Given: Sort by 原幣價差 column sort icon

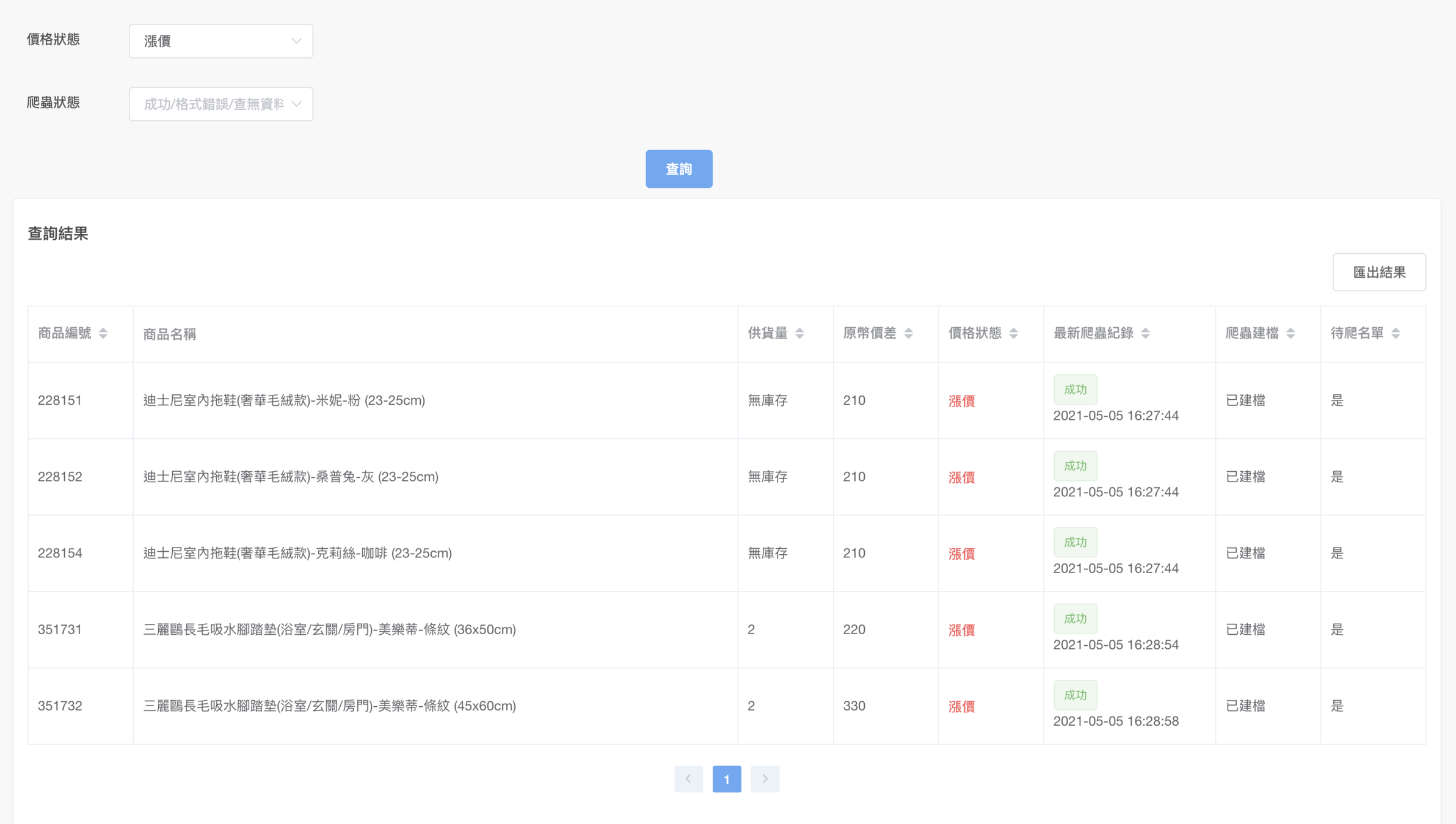Looking at the screenshot, I should pos(908,333).
